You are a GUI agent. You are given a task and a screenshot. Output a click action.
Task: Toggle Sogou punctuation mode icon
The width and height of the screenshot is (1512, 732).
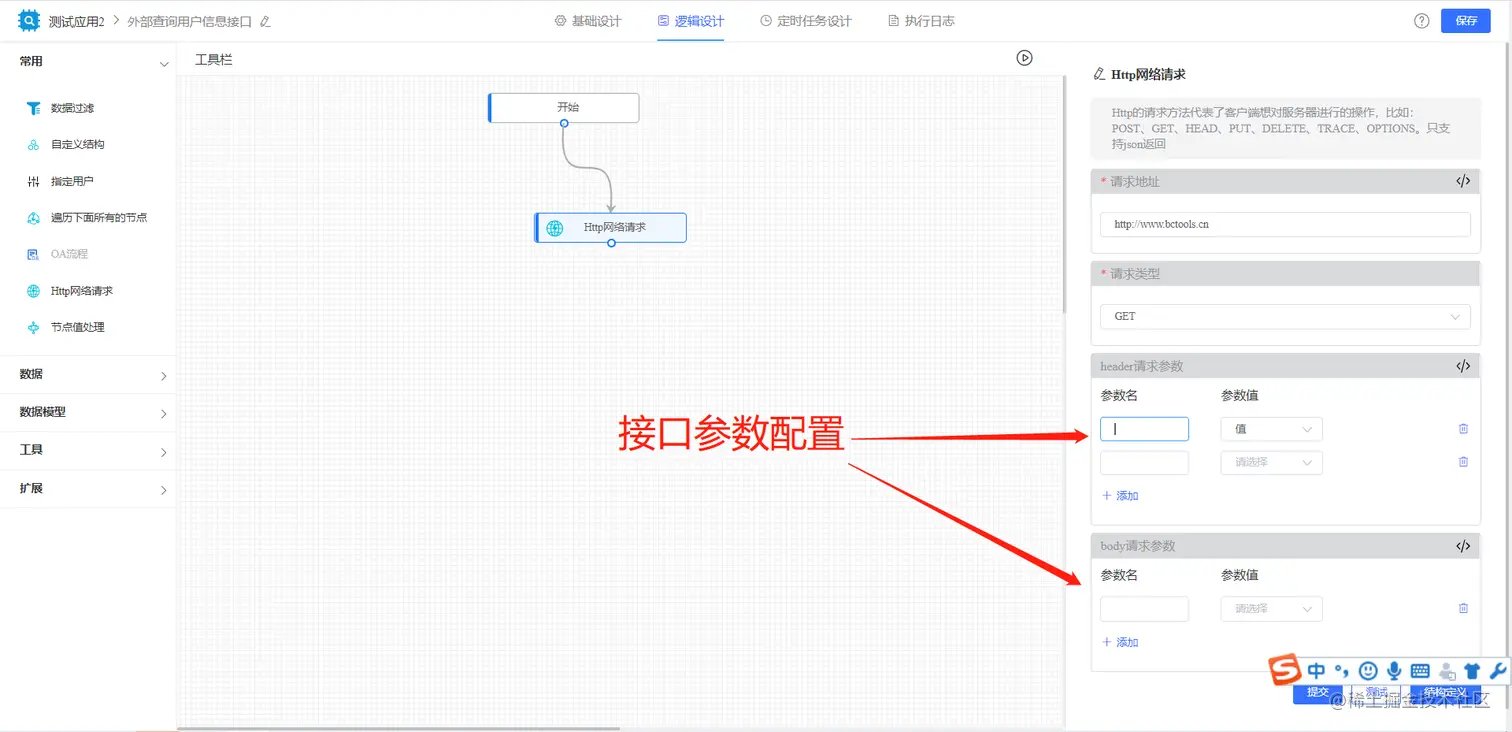[x=1341, y=672]
